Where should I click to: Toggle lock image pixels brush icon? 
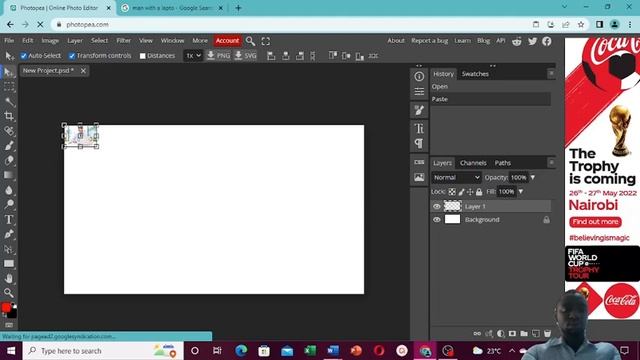461,191
